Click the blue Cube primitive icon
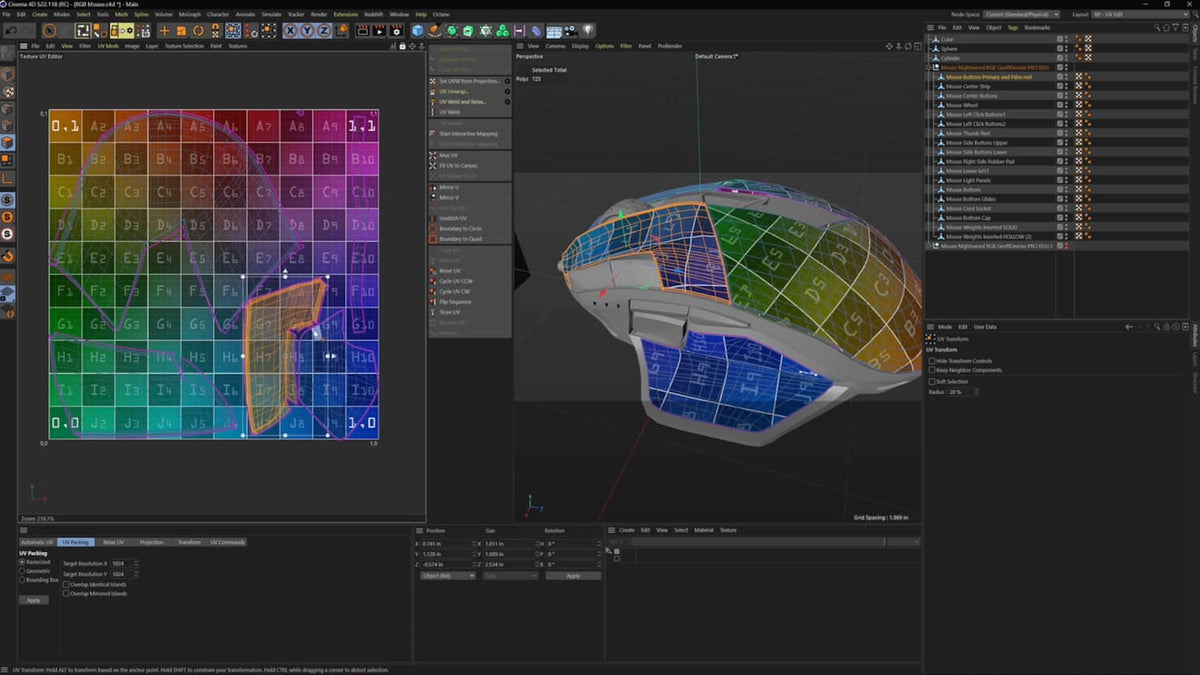Image resolution: width=1200 pixels, height=675 pixels. click(417, 30)
